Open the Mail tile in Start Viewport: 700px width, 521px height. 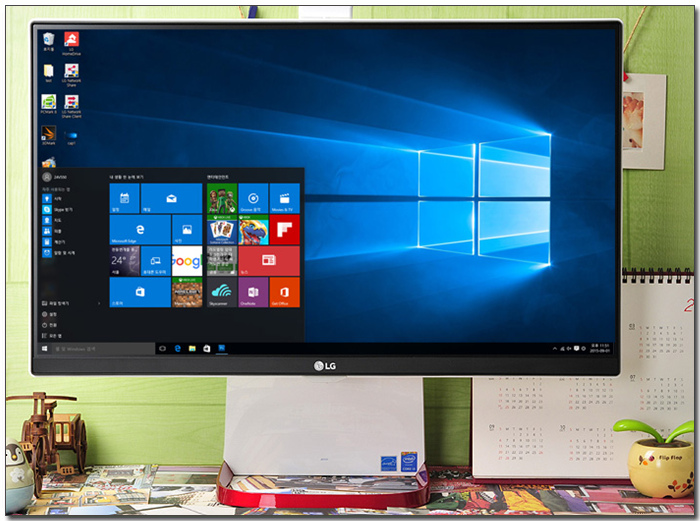pos(171,198)
